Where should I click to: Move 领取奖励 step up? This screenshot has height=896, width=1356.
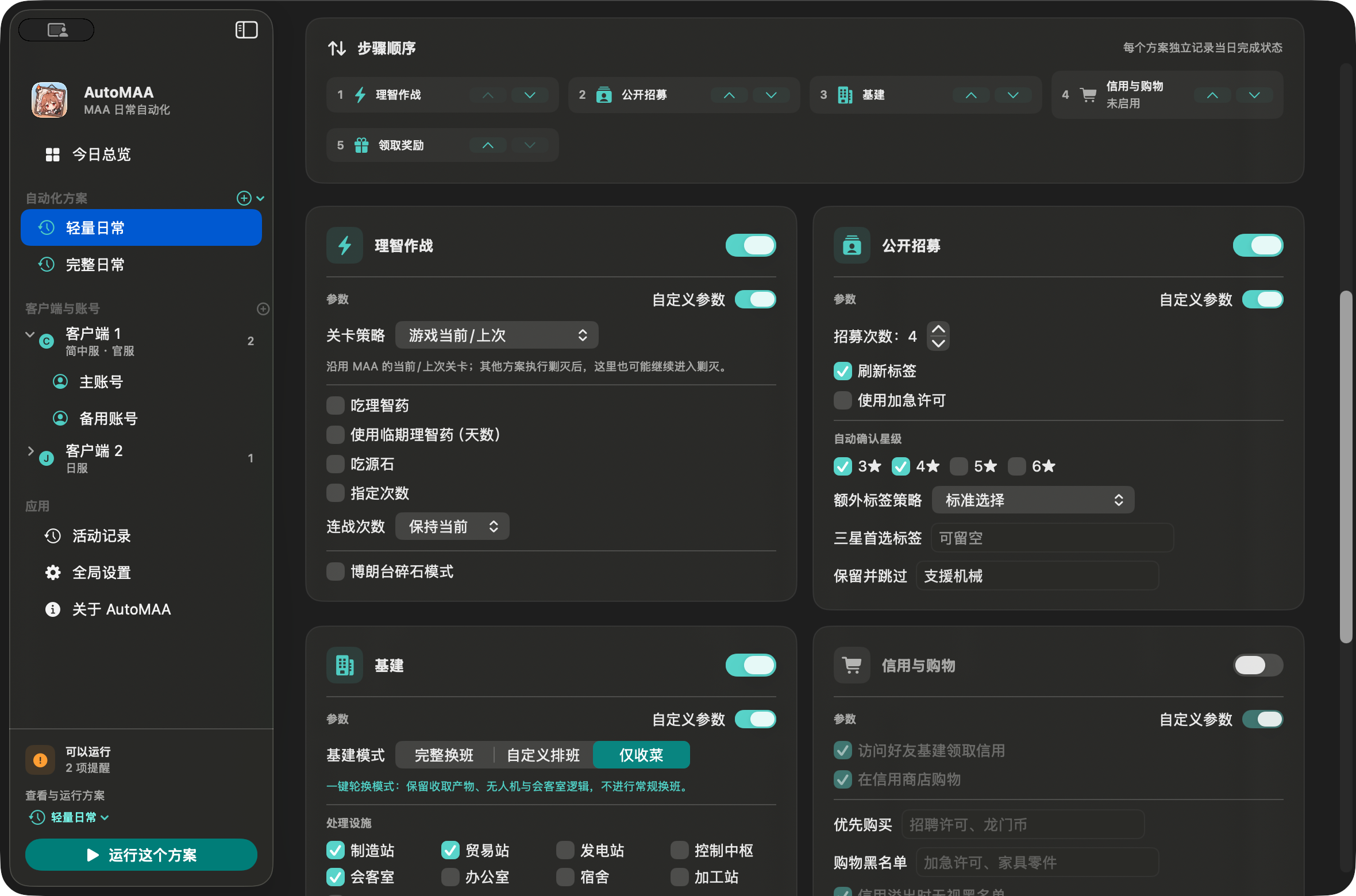coord(488,145)
